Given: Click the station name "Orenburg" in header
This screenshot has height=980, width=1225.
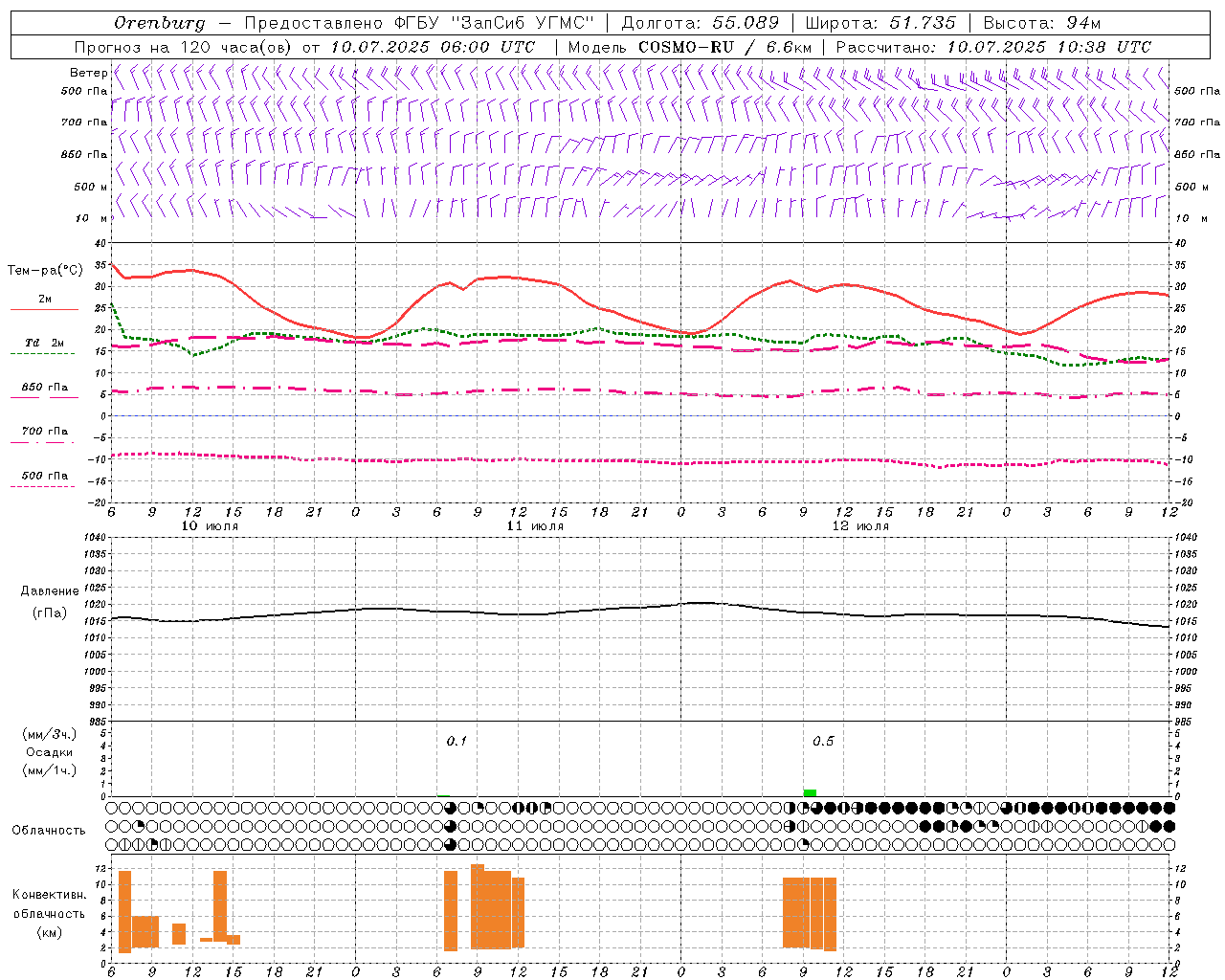Looking at the screenshot, I should [159, 23].
